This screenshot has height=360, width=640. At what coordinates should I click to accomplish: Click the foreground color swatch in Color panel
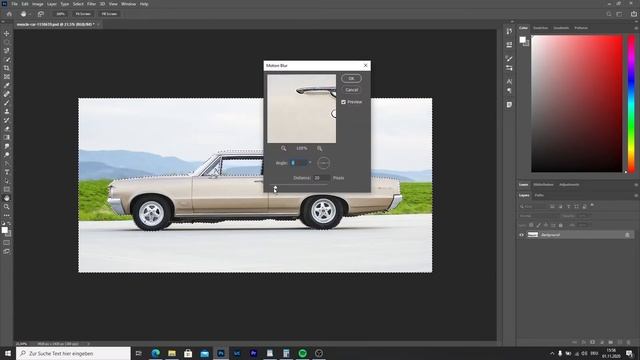coord(522,40)
